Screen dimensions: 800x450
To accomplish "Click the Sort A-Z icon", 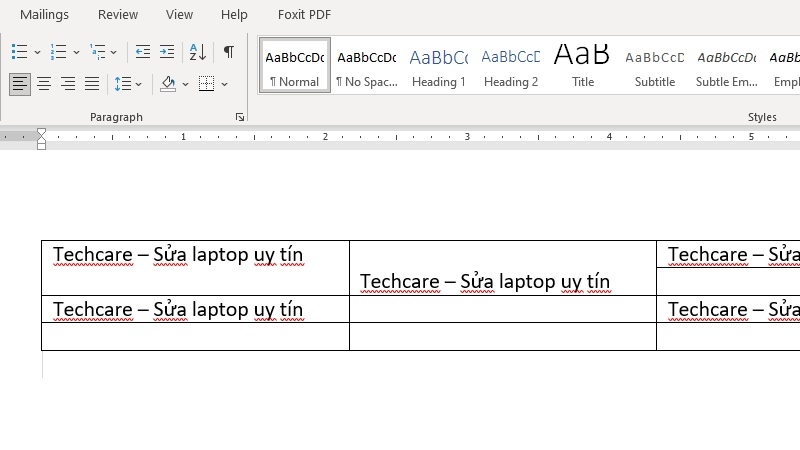I will [198, 52].
